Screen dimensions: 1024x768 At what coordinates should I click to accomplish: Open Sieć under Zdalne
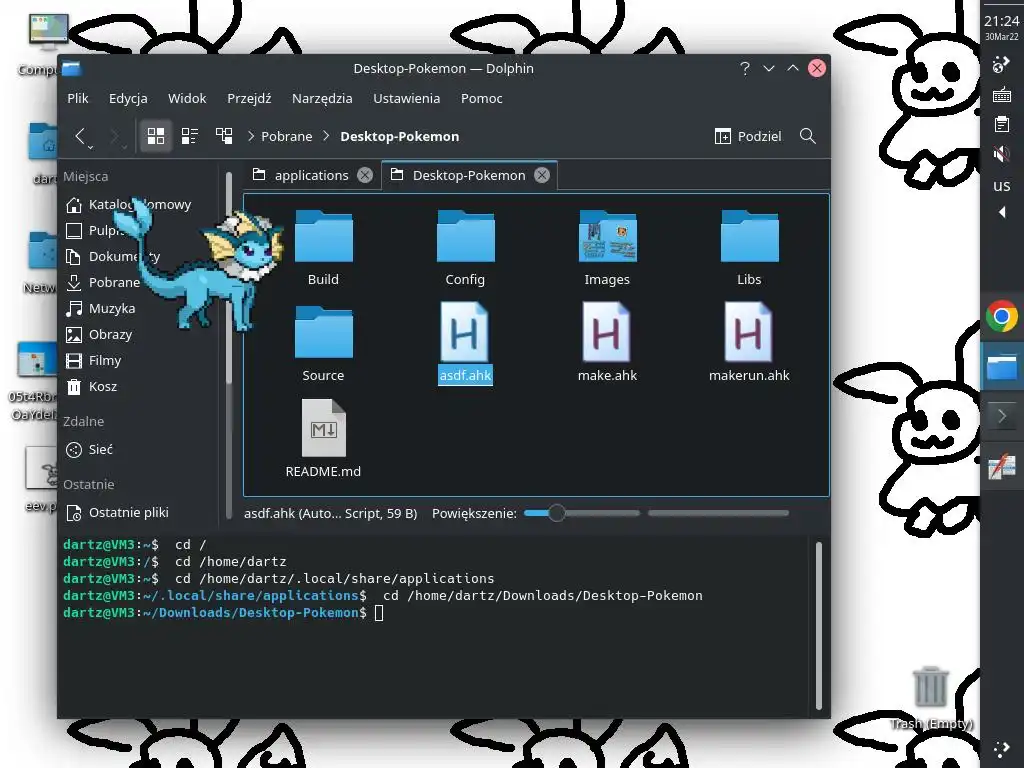101,449
